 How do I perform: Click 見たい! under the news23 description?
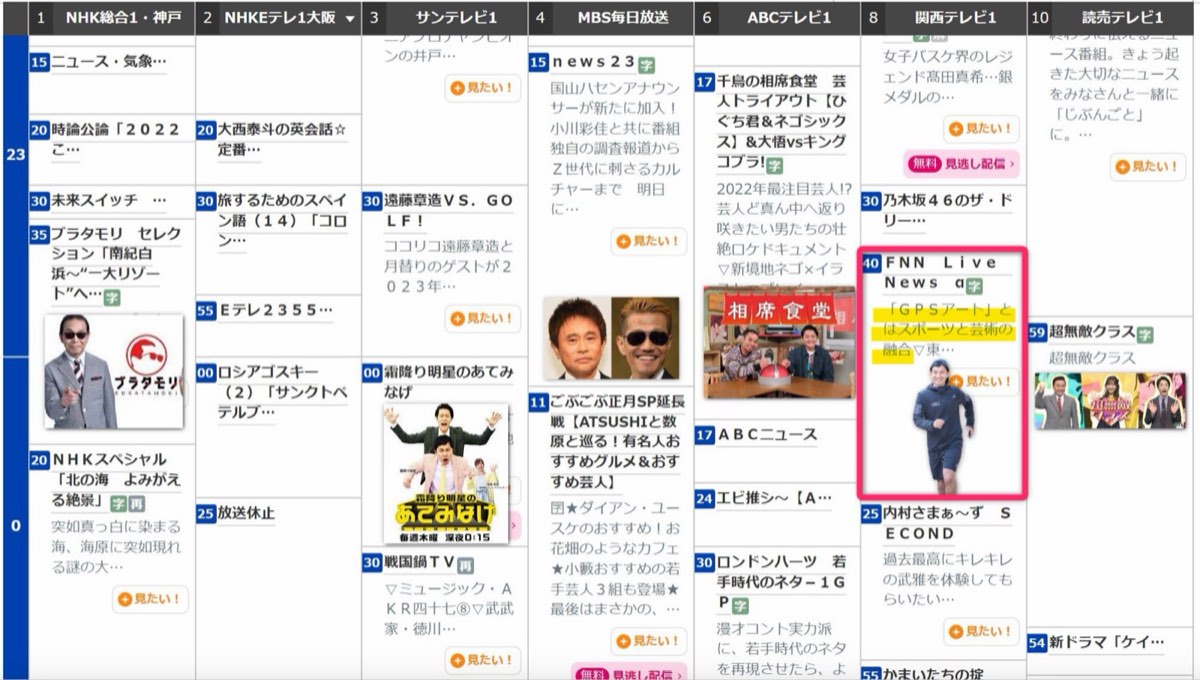pos(649,241)
